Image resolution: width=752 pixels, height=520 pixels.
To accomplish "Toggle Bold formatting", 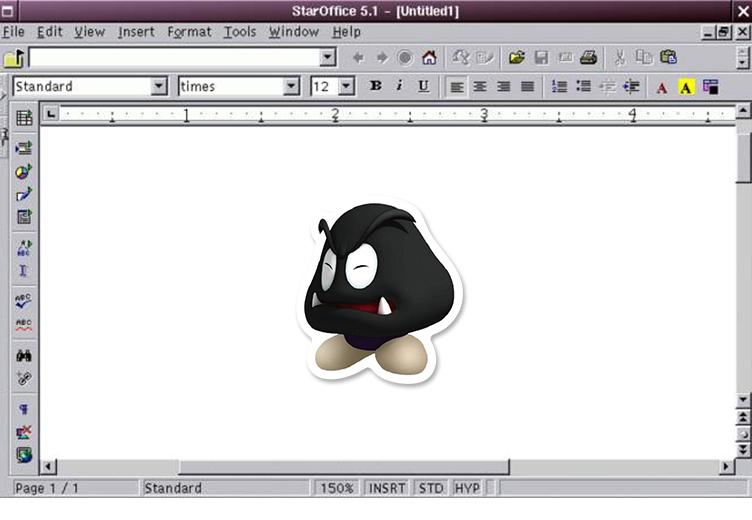I will 376,86.
